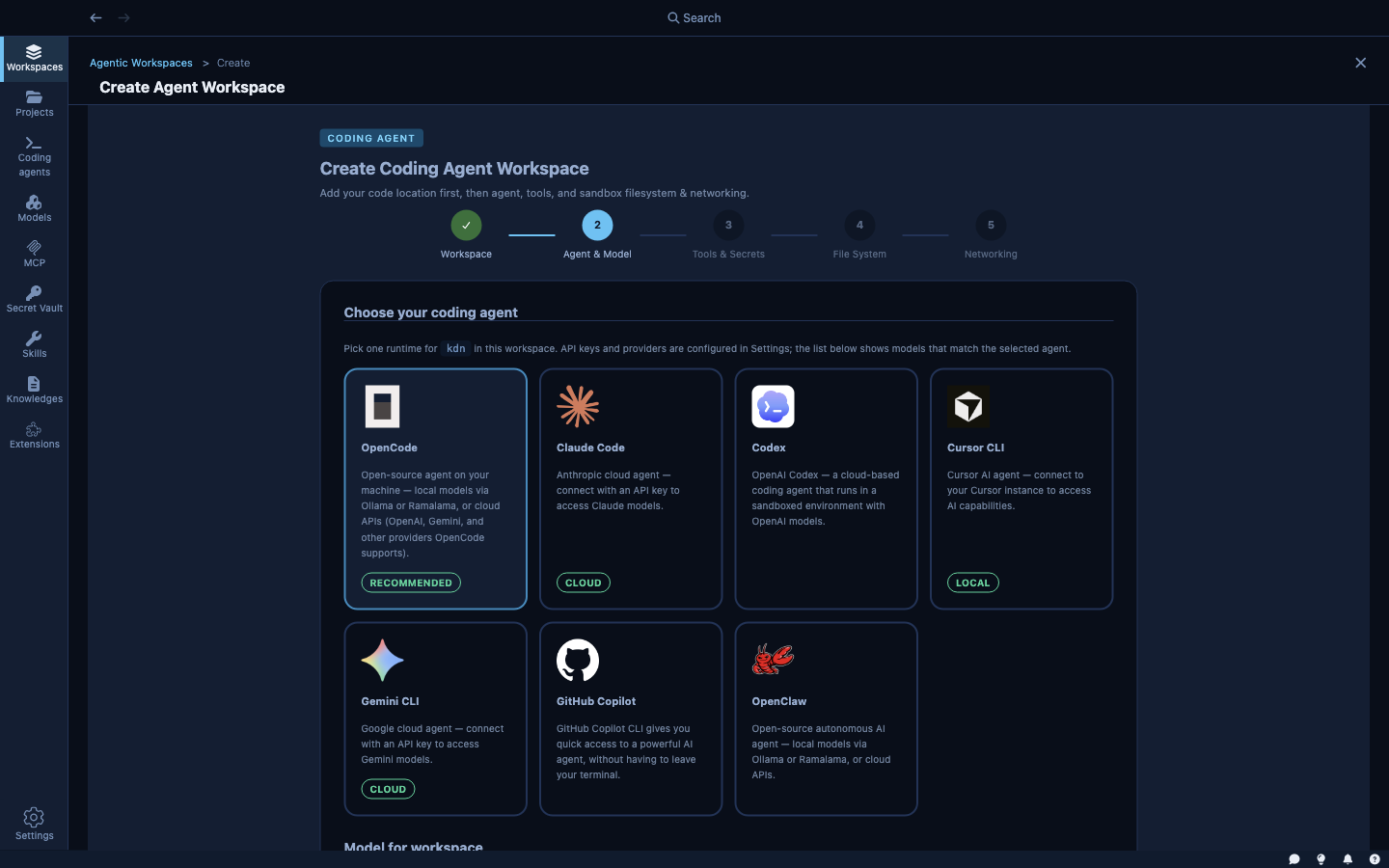Click the back navigation arrow
1389x868 pixels.
point(95,17)
